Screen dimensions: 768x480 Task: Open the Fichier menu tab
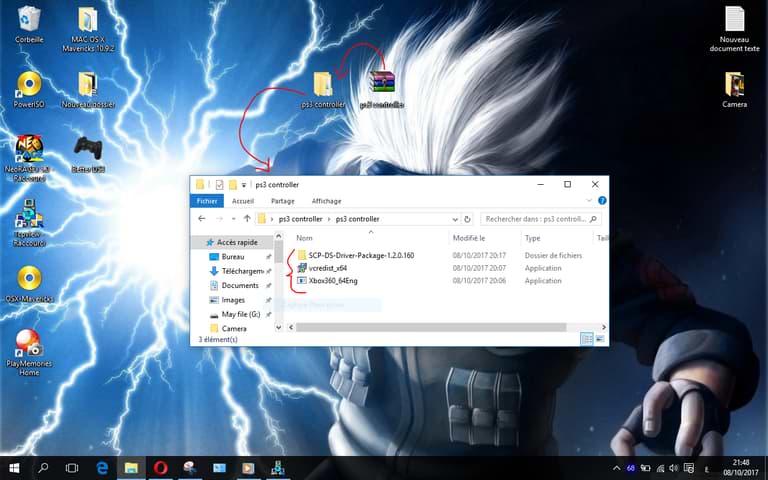click(207, 201)
